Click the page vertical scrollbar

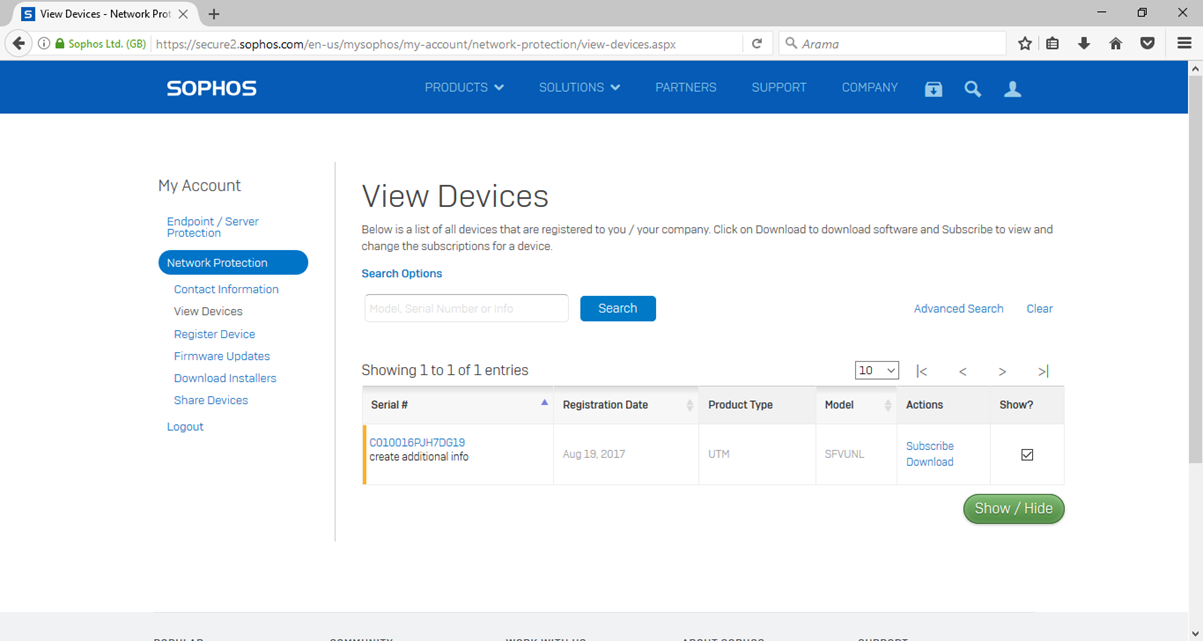pos(1195,270)
